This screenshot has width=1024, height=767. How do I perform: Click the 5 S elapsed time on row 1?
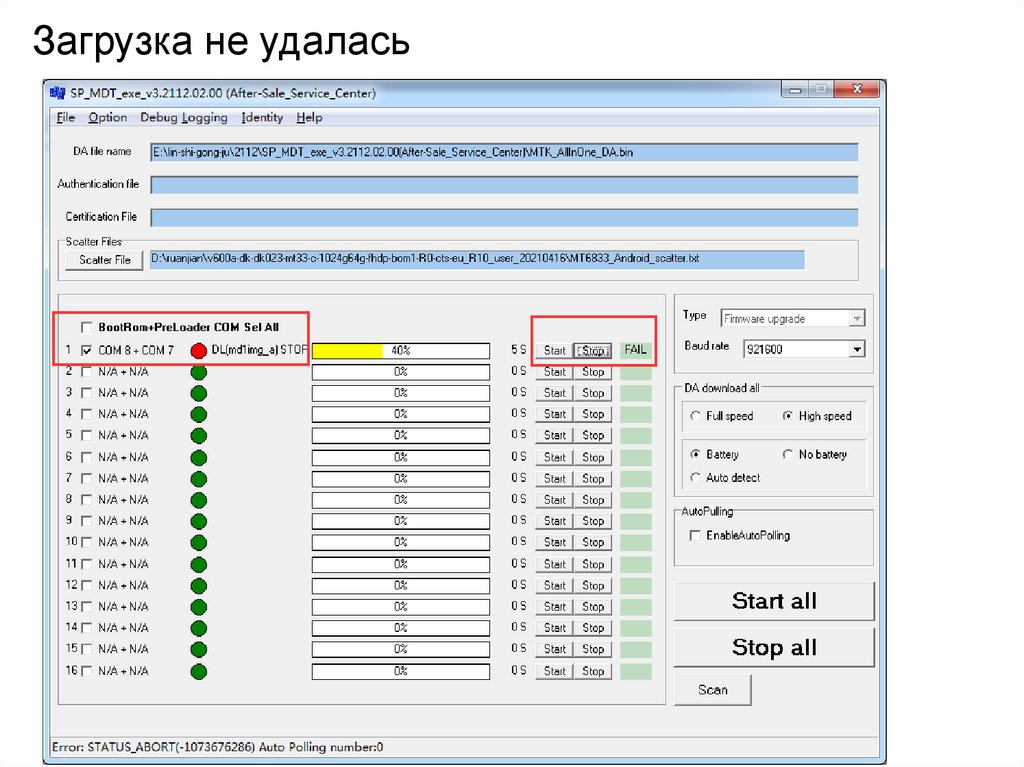[x=519, y=350]
